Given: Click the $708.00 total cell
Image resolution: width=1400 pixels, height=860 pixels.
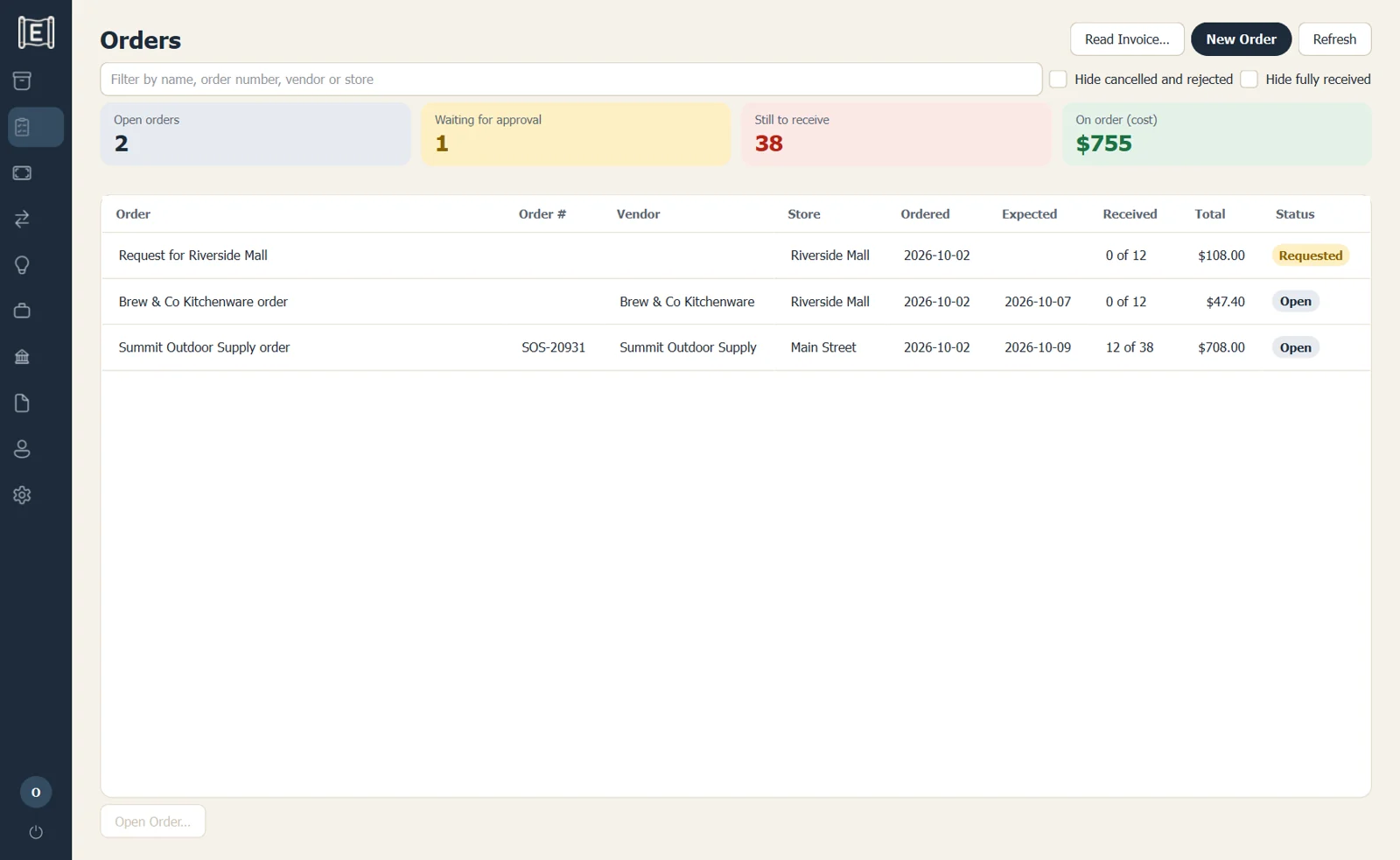Looking at the screenshot, I should (1221, 347).
